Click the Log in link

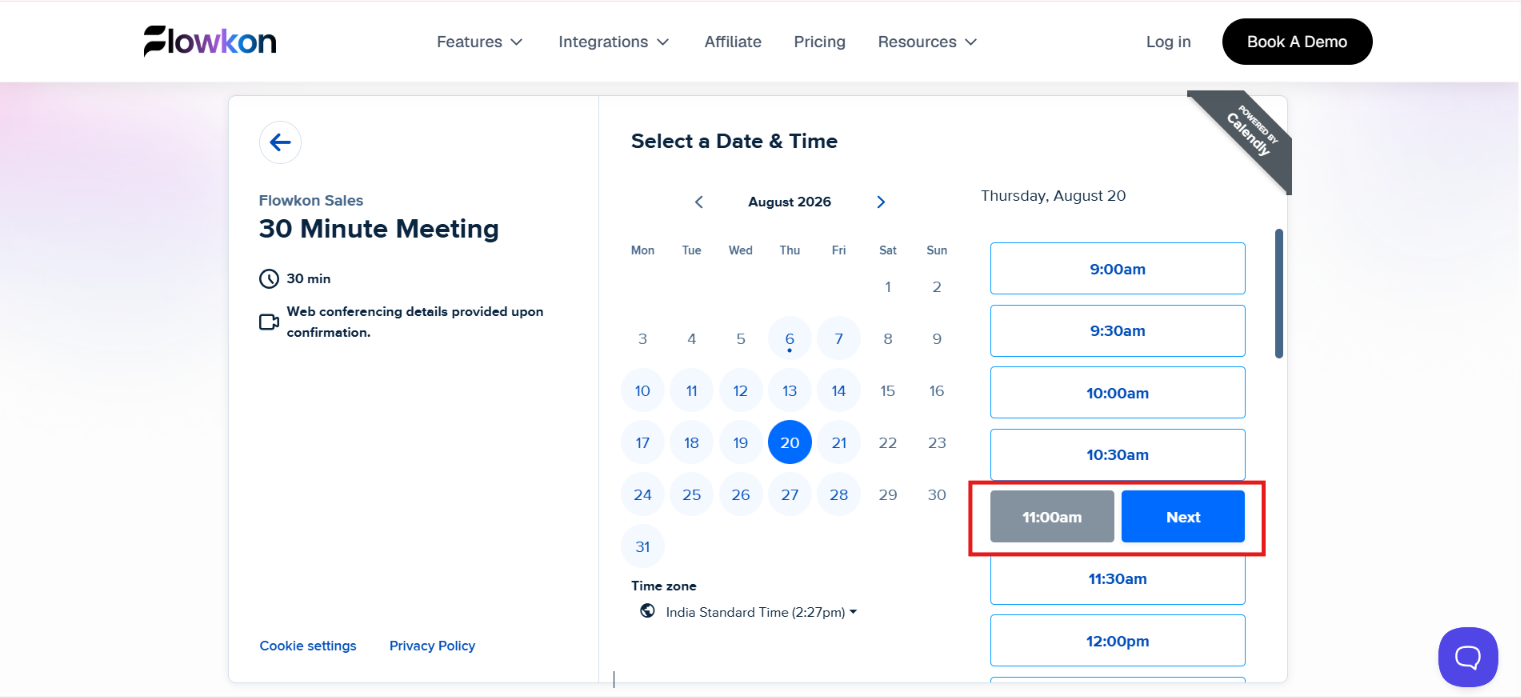(x=1168, y=42)
